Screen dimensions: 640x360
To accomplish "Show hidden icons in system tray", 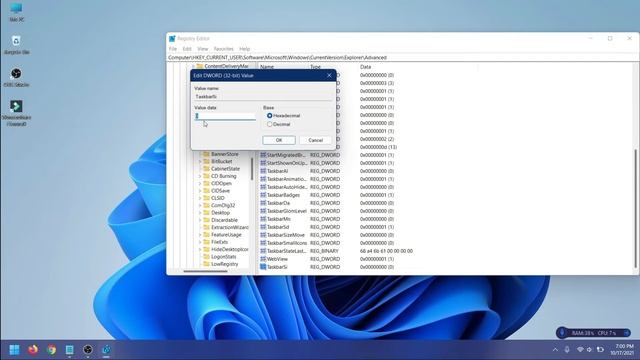I will pos(555,350).
